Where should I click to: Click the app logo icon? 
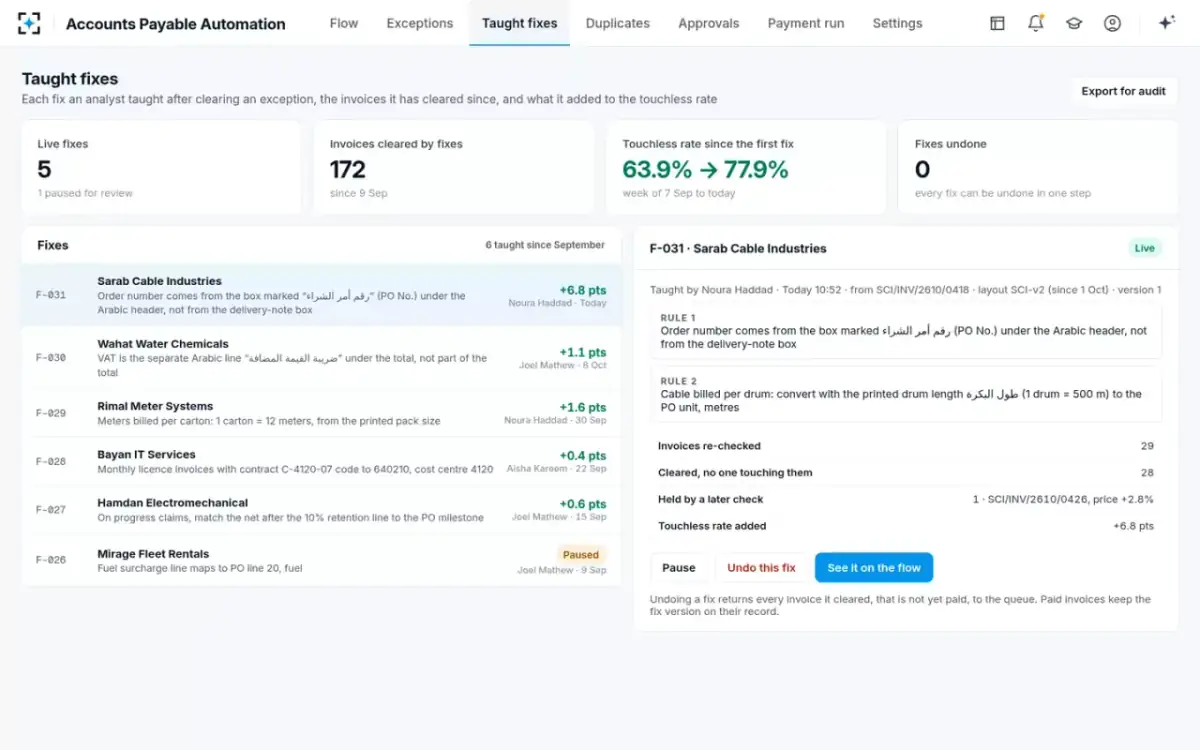tap(30, 23)
